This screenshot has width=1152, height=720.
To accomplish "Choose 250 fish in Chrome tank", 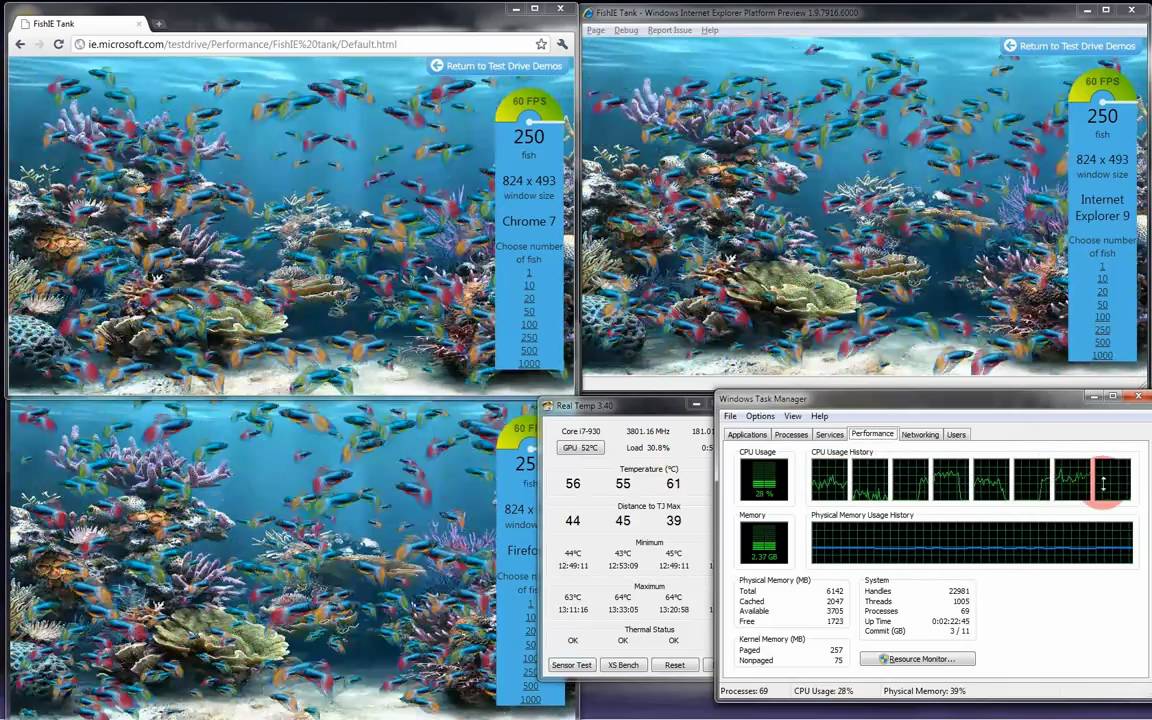I will (x=529, y=338).
